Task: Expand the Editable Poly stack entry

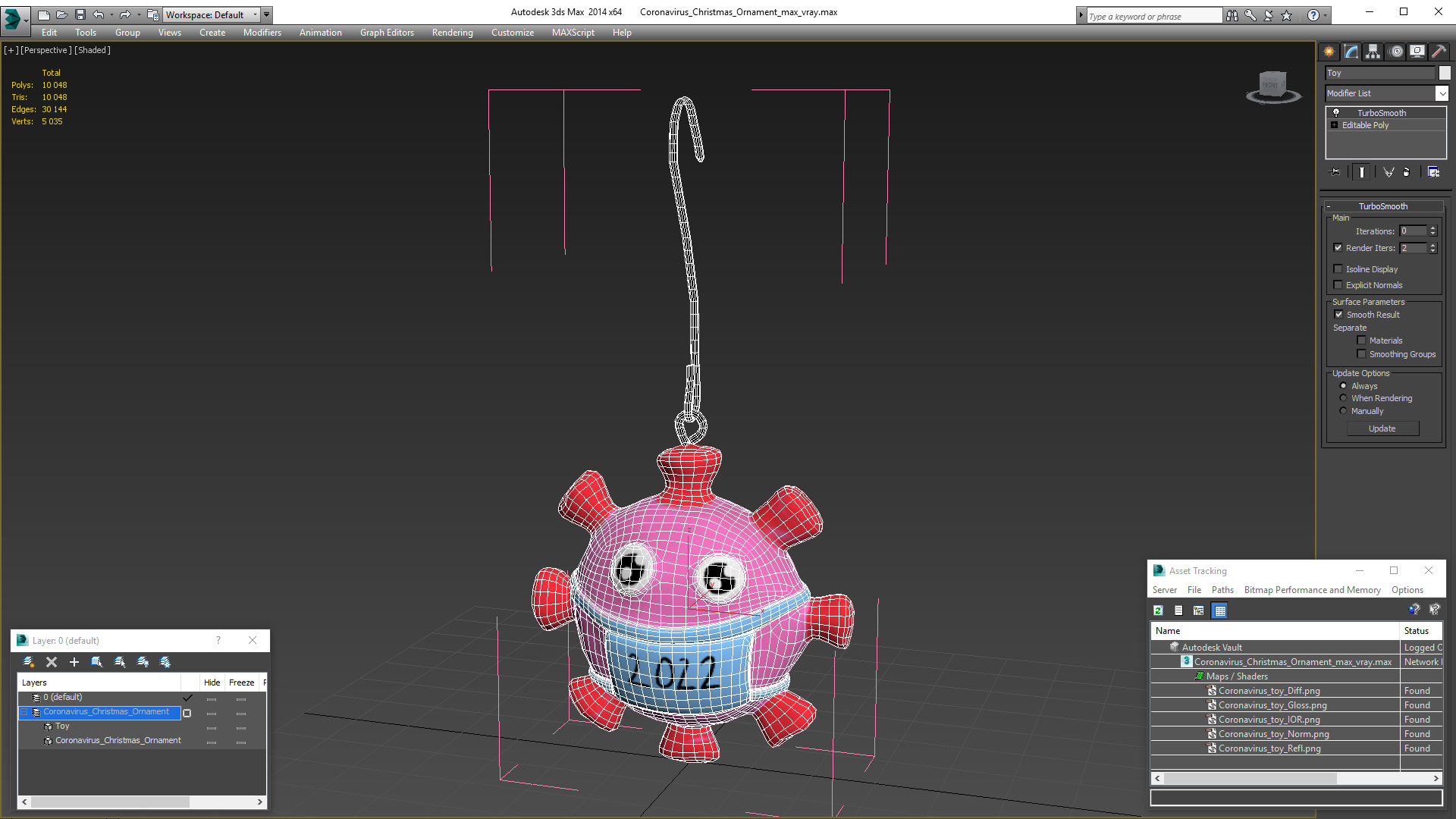Action: coord(1335,125)
